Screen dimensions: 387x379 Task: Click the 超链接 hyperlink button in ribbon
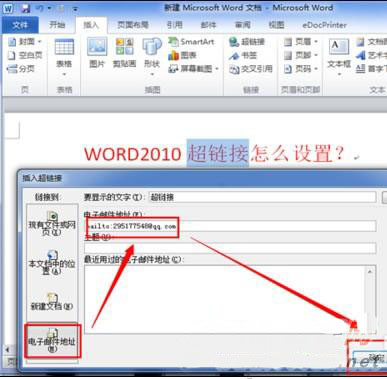tap(247, 42)
